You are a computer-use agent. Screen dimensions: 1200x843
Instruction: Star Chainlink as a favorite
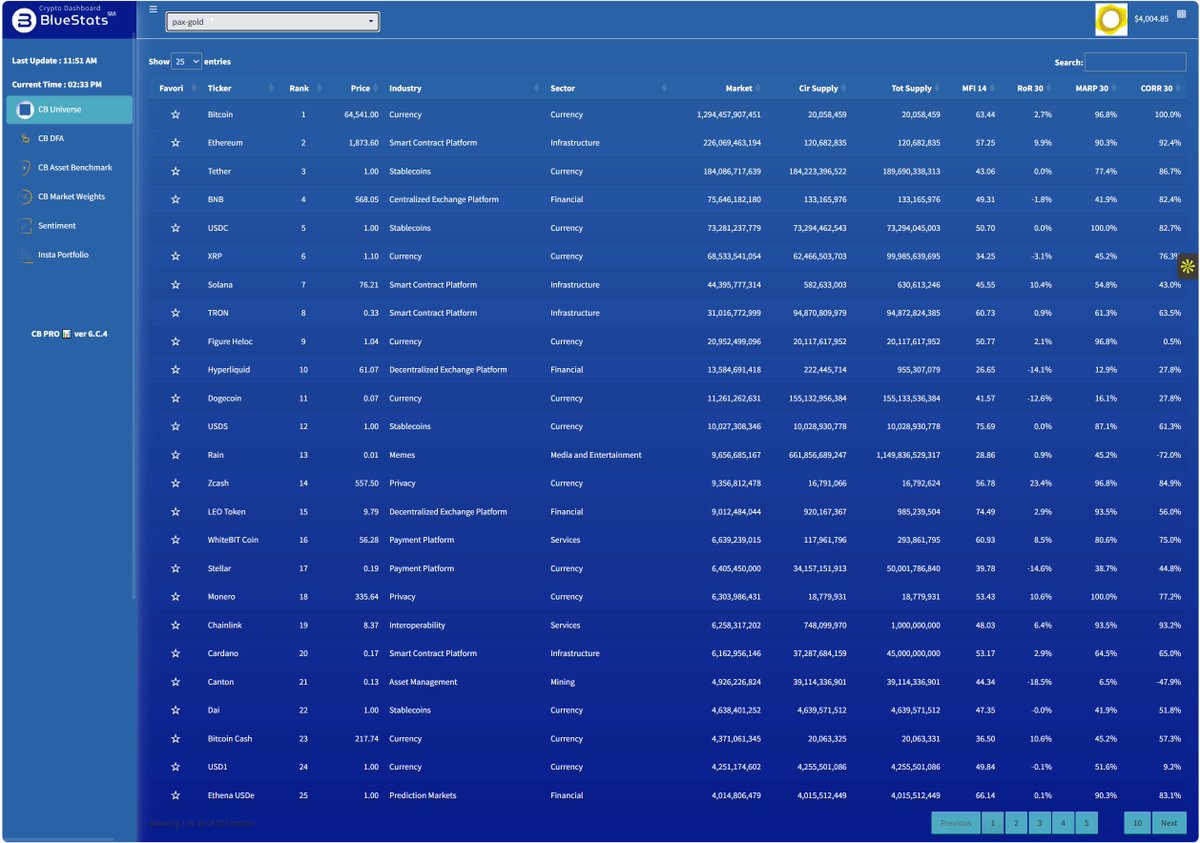click(176, 625)
